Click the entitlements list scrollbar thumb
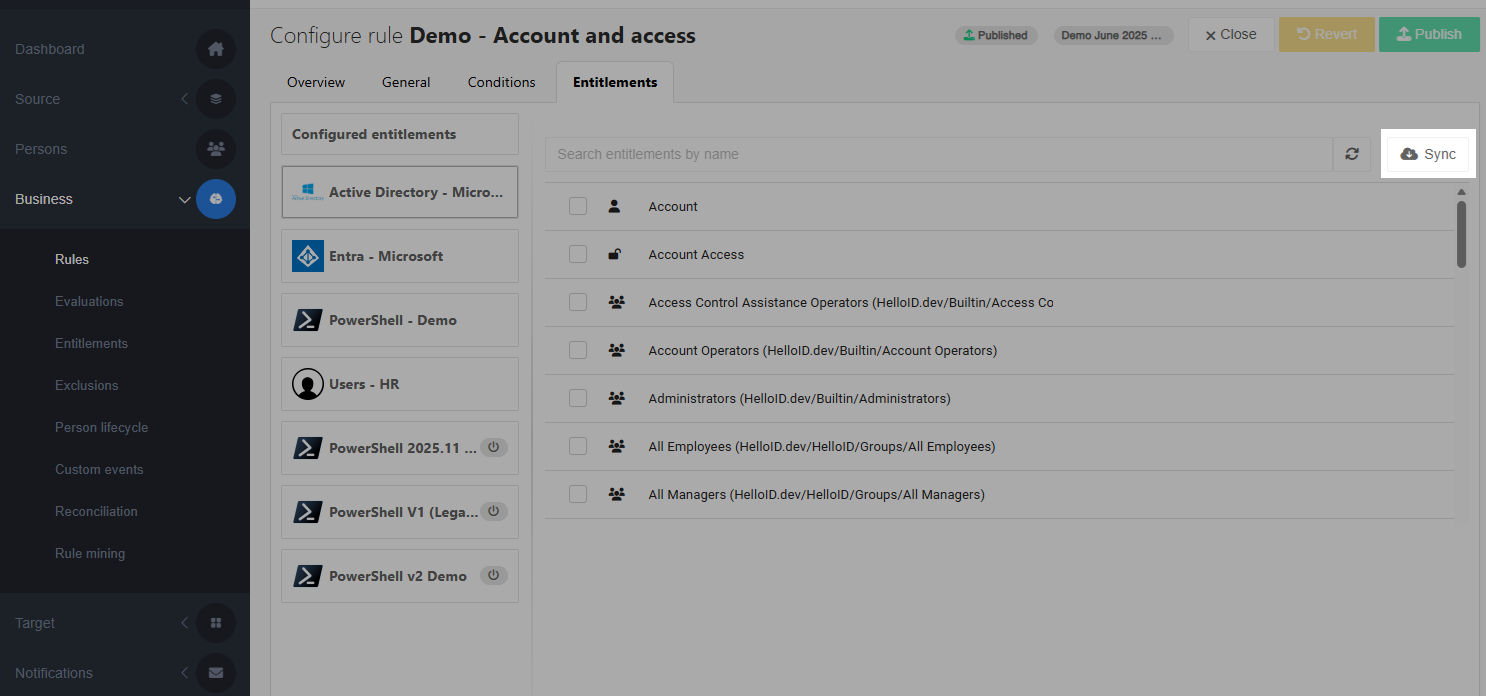 click(1461, 234)
